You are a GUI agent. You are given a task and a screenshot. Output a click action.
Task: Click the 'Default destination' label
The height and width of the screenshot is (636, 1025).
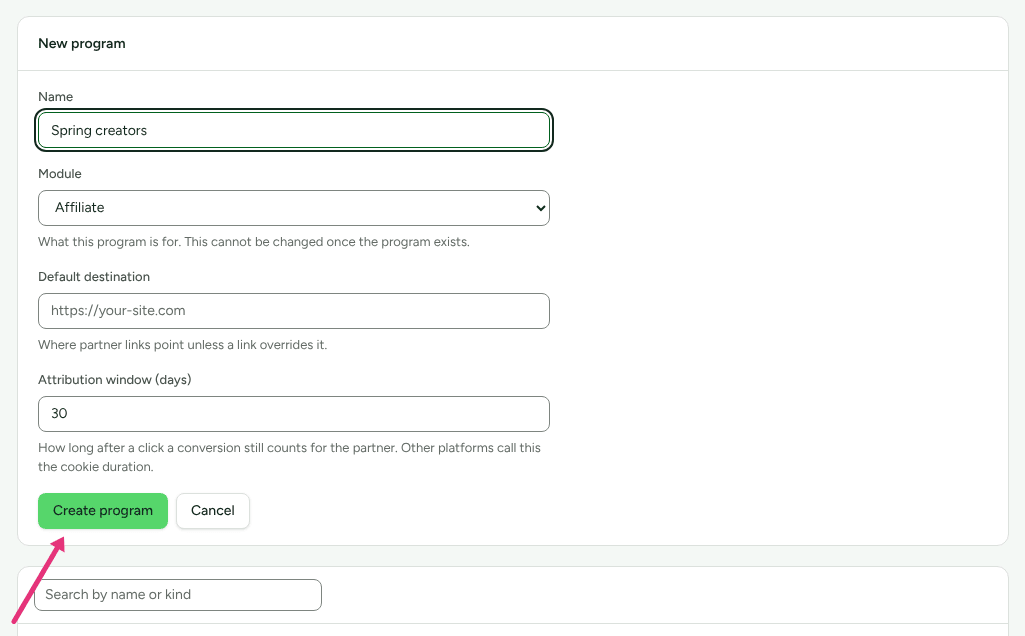(x=93, y=276)
